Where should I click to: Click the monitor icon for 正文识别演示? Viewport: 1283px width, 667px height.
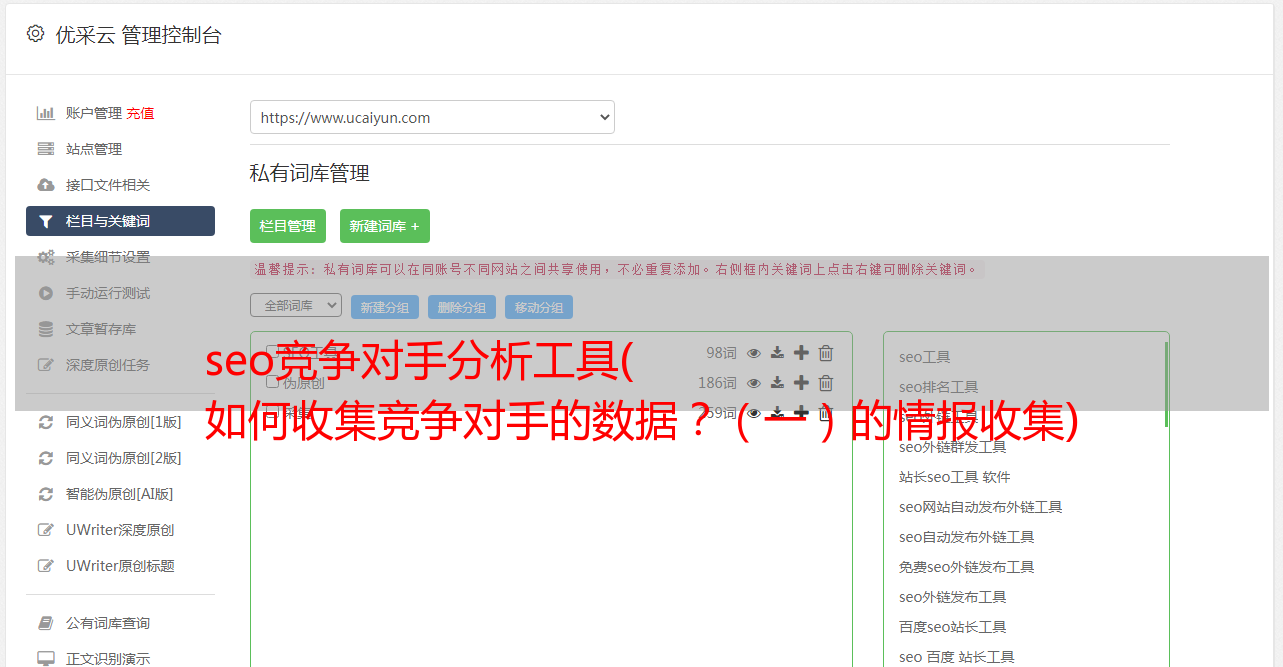coord(45,659)
